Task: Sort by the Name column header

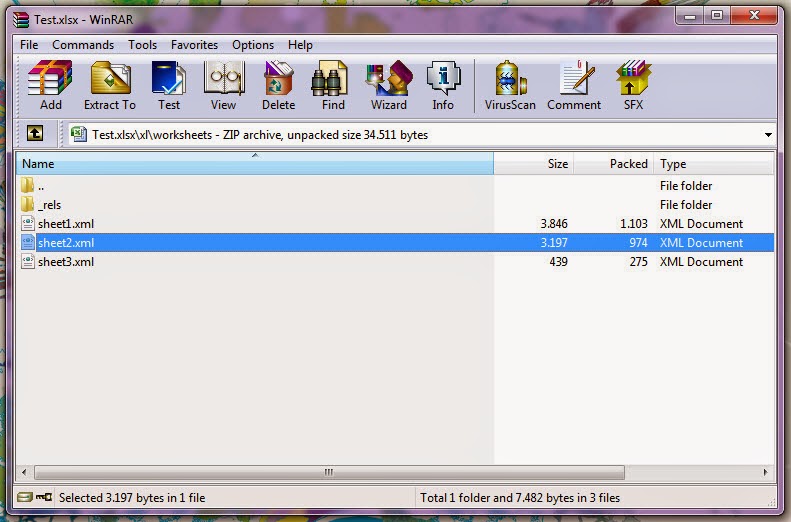Action: [x=255, y=163]
